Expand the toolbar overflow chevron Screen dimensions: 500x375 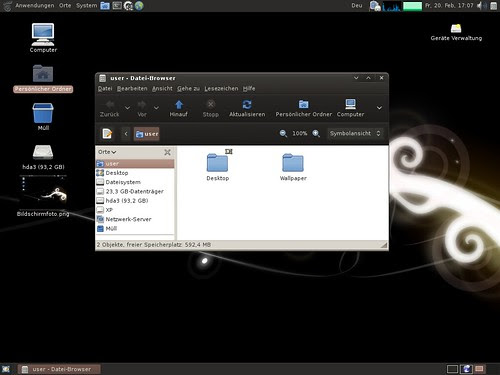(379, 108)
